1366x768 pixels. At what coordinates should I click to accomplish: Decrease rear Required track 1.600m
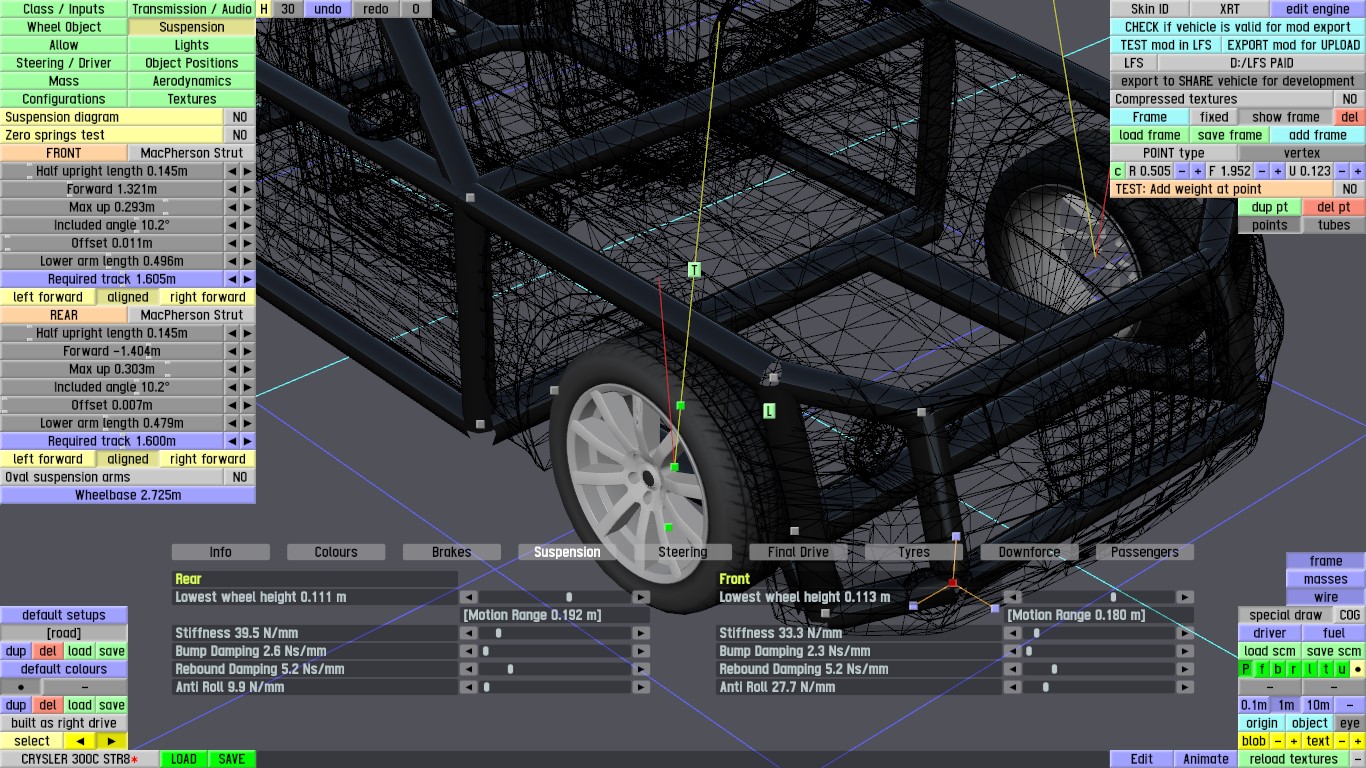coord(232,441)
